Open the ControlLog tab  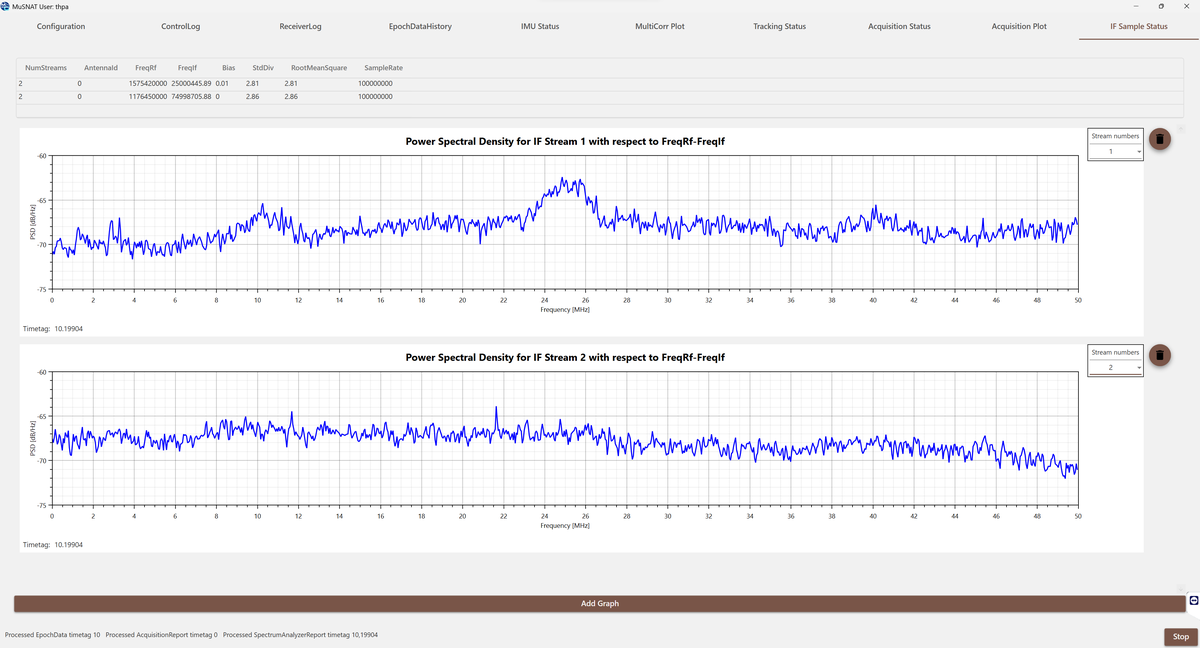pyautogui.click(x=181, y=26)
